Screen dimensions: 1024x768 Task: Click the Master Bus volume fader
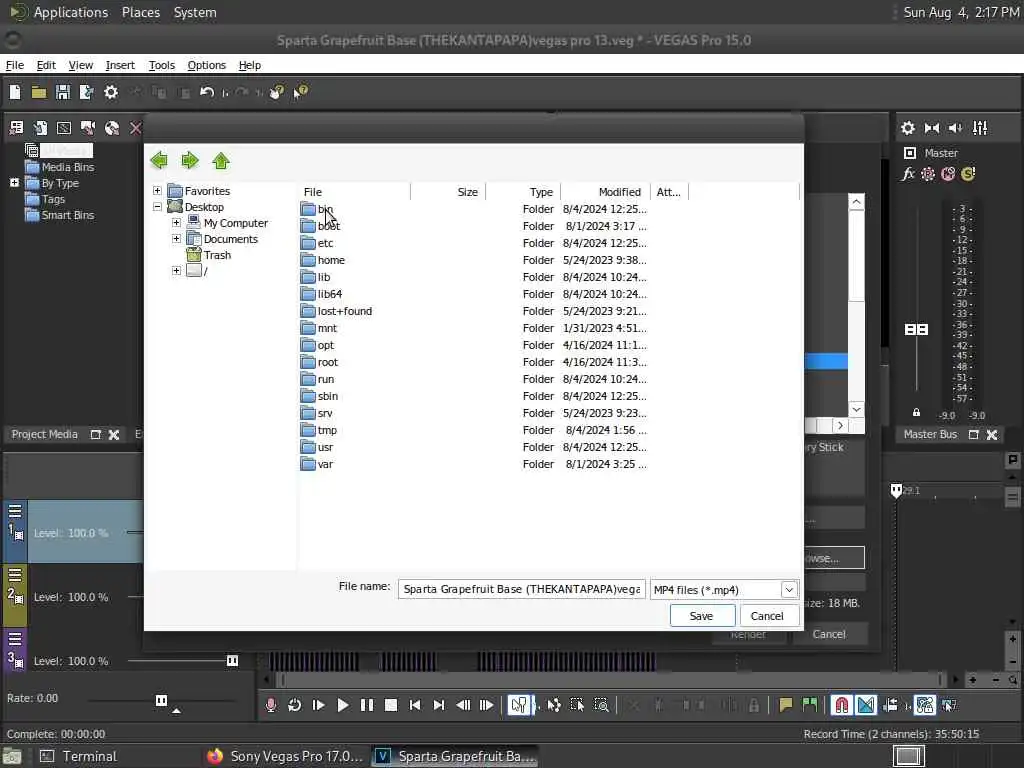pos(916,329)
